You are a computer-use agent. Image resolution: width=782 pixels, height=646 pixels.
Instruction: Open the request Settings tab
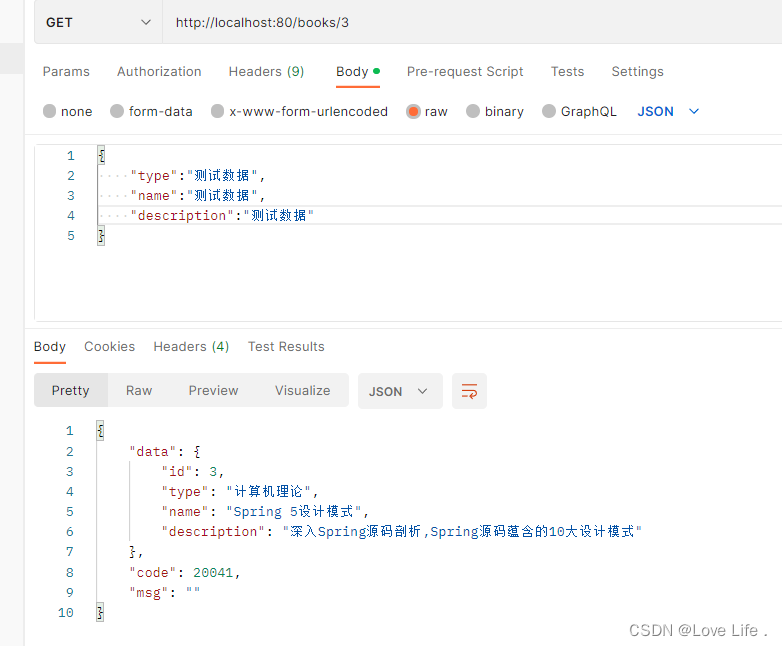coord(637,72)
